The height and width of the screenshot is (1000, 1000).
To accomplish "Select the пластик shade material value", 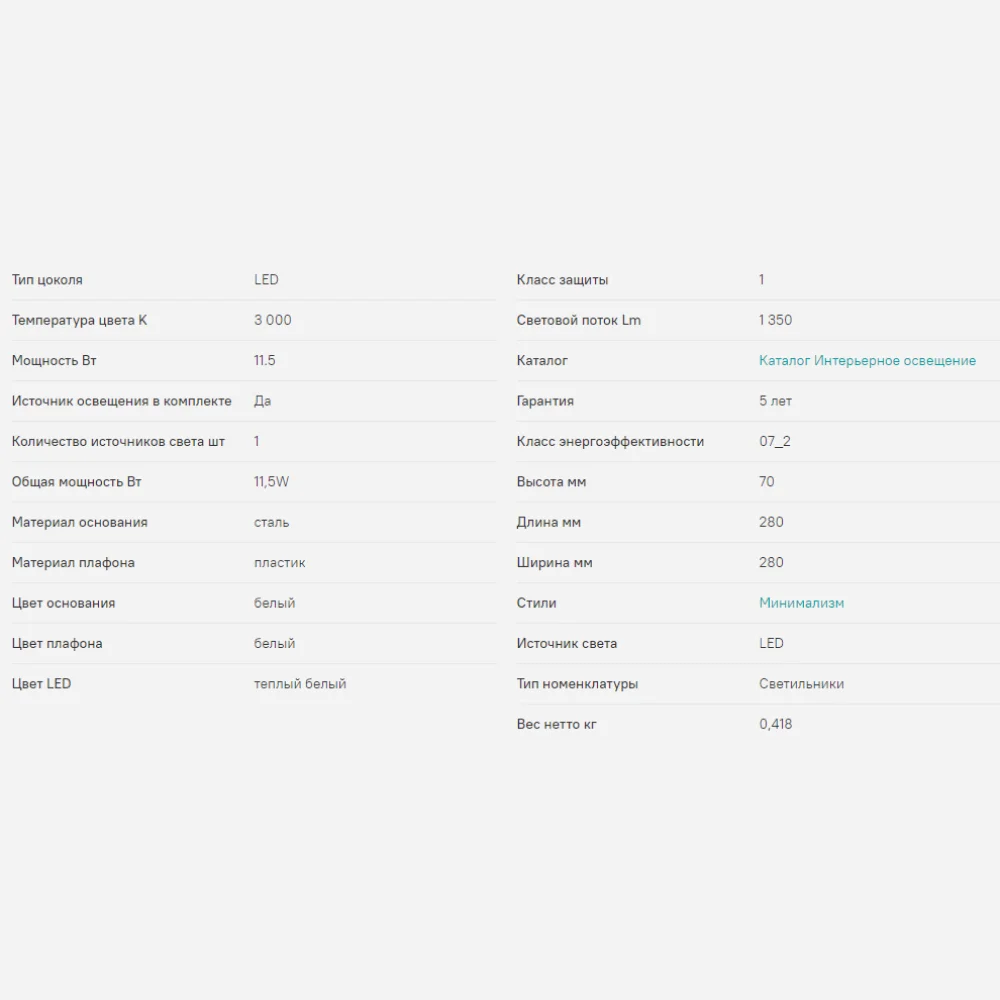I will pos(280,563).
